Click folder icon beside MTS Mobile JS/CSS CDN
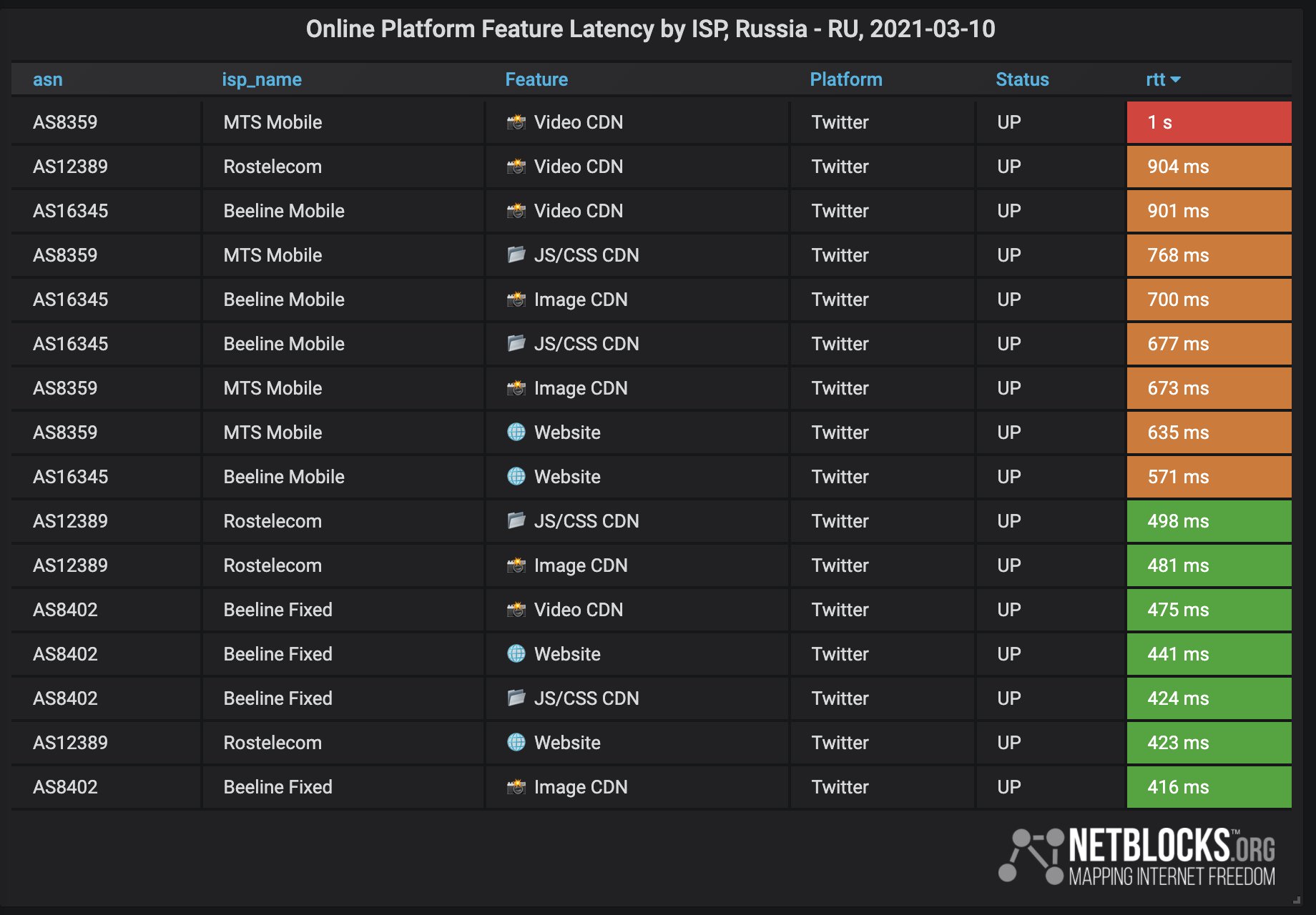This screenshot has width=1316, height=915. (x=516, y=255)
